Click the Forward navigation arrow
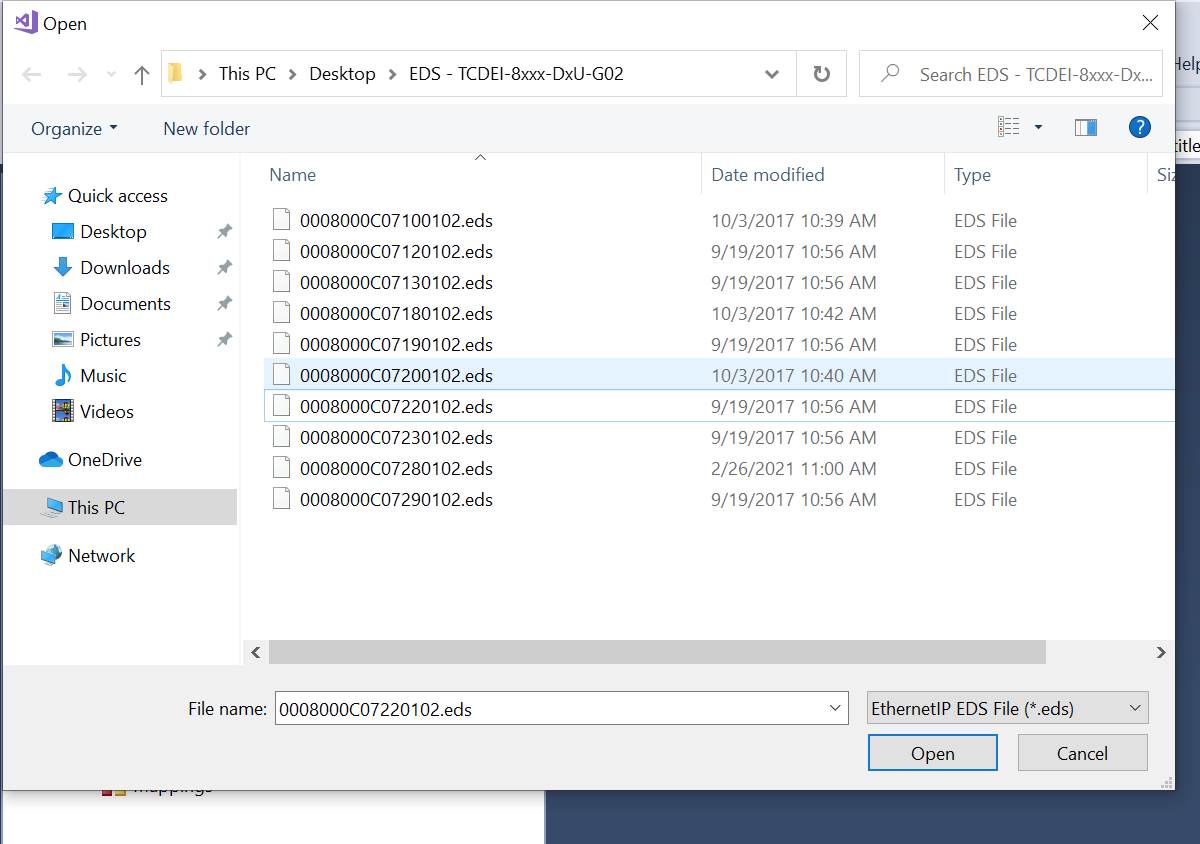 [77, 74]
